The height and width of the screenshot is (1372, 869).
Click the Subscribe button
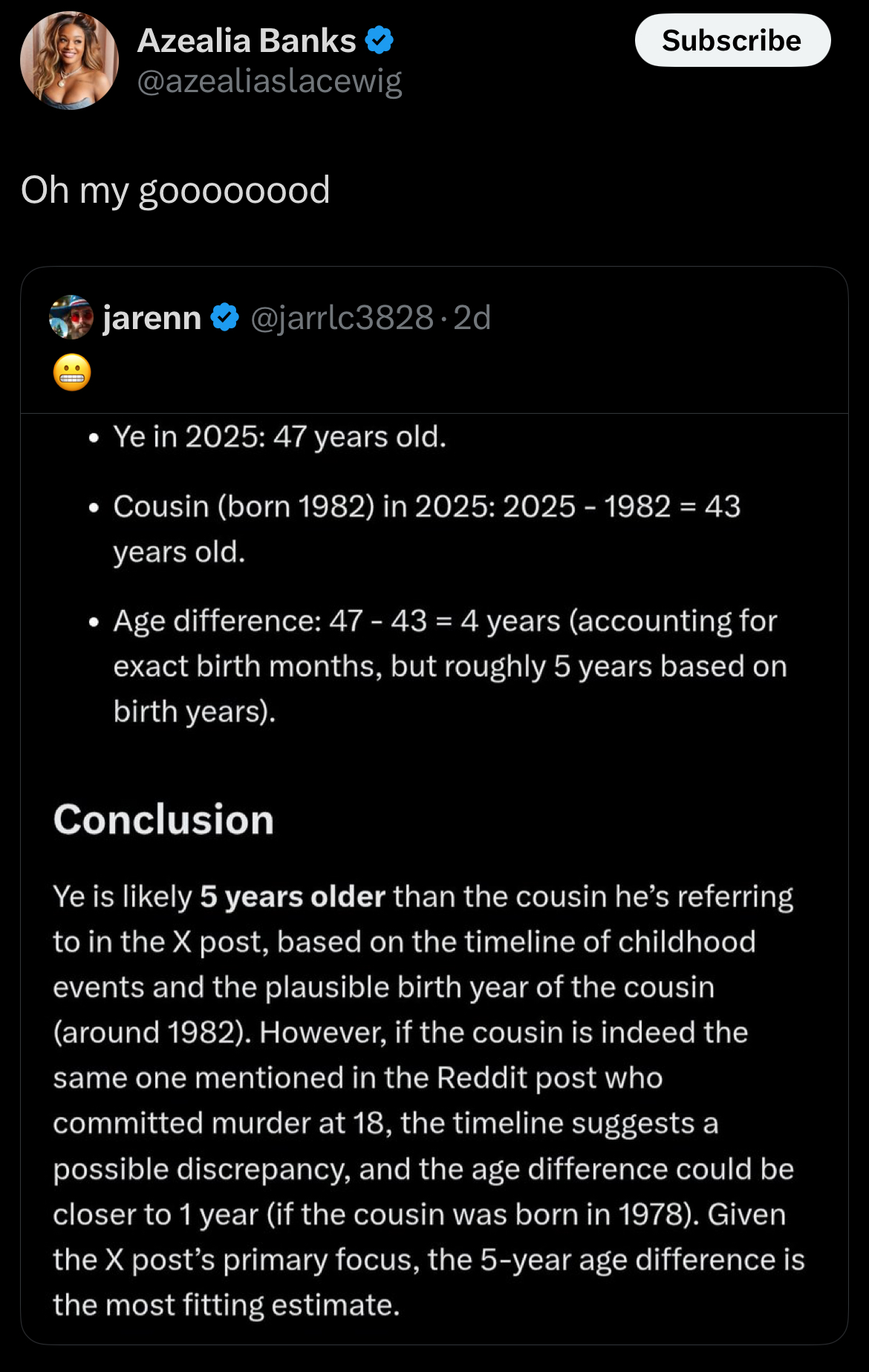[732, 40]
